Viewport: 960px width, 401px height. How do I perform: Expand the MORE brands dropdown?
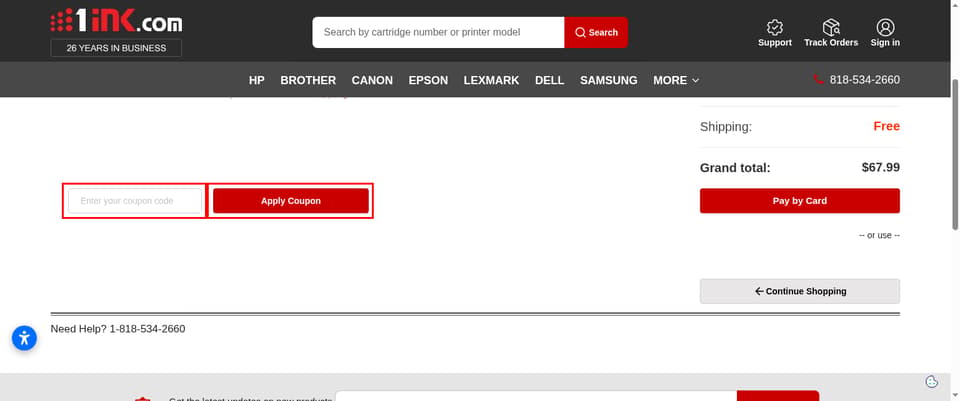tap(676, 80)
